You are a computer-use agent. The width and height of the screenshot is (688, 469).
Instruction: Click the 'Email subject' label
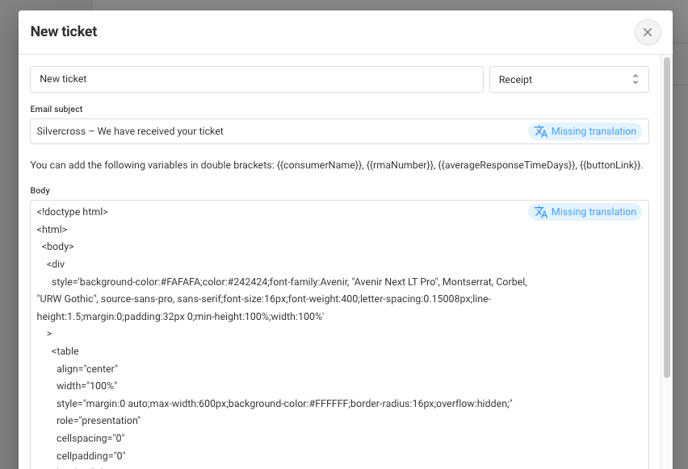(56, 109)
